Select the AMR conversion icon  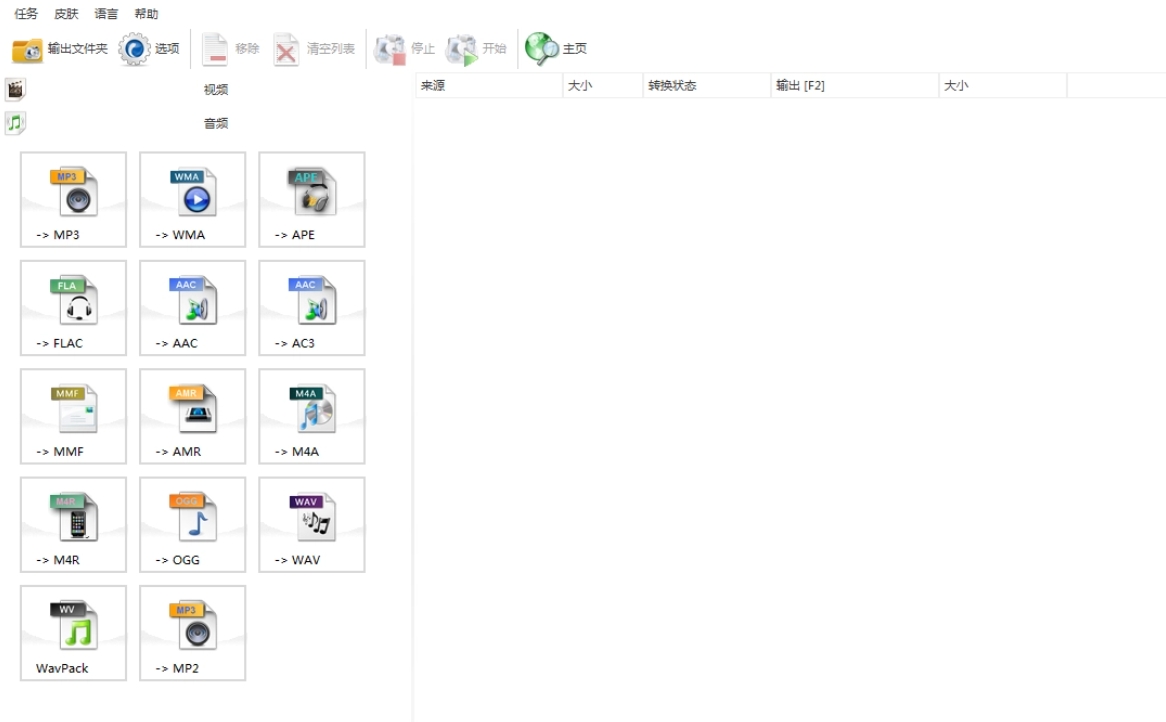pyautogui.click(x=192, y=415)
